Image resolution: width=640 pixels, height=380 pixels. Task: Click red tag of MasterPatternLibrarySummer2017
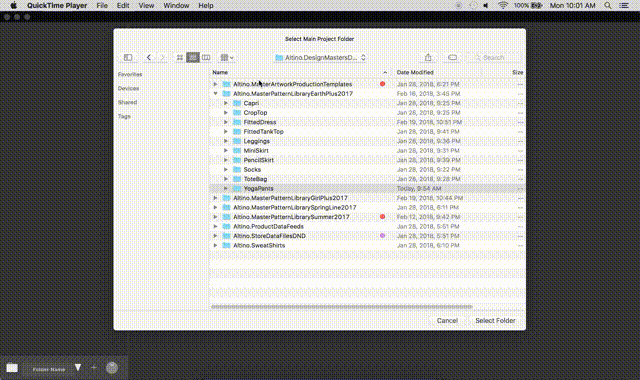point(382,217)
